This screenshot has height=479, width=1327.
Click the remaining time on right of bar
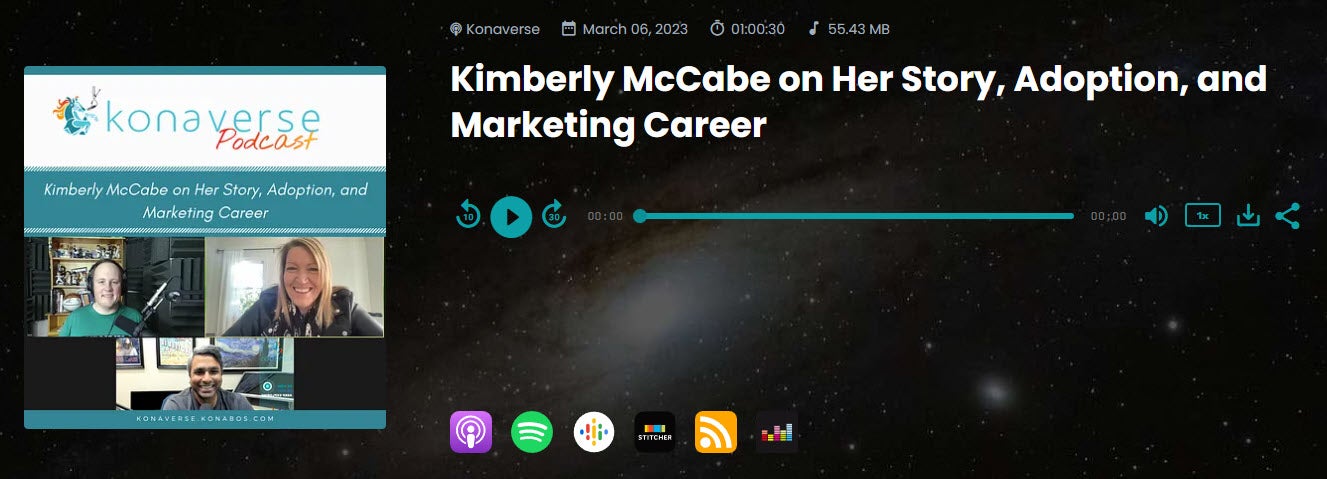coord(1108,216)
